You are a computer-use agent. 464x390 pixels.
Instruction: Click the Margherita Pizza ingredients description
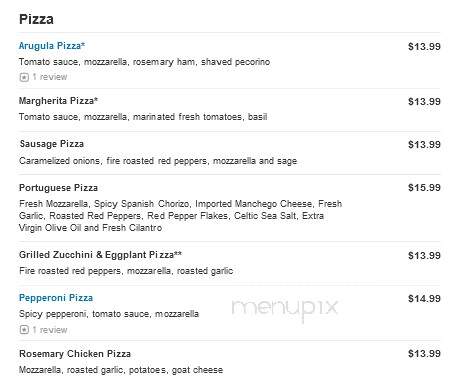[143, 117]
